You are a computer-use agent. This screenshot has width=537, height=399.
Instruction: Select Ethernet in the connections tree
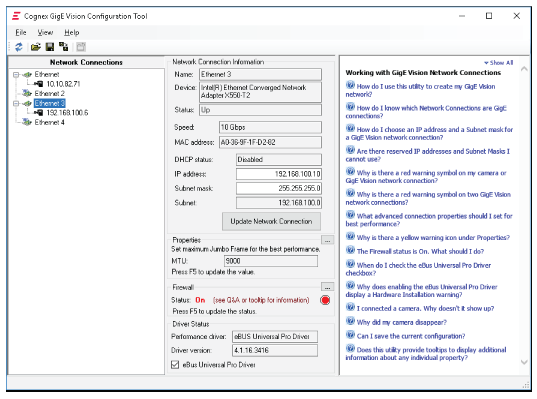tap(47, 74)
